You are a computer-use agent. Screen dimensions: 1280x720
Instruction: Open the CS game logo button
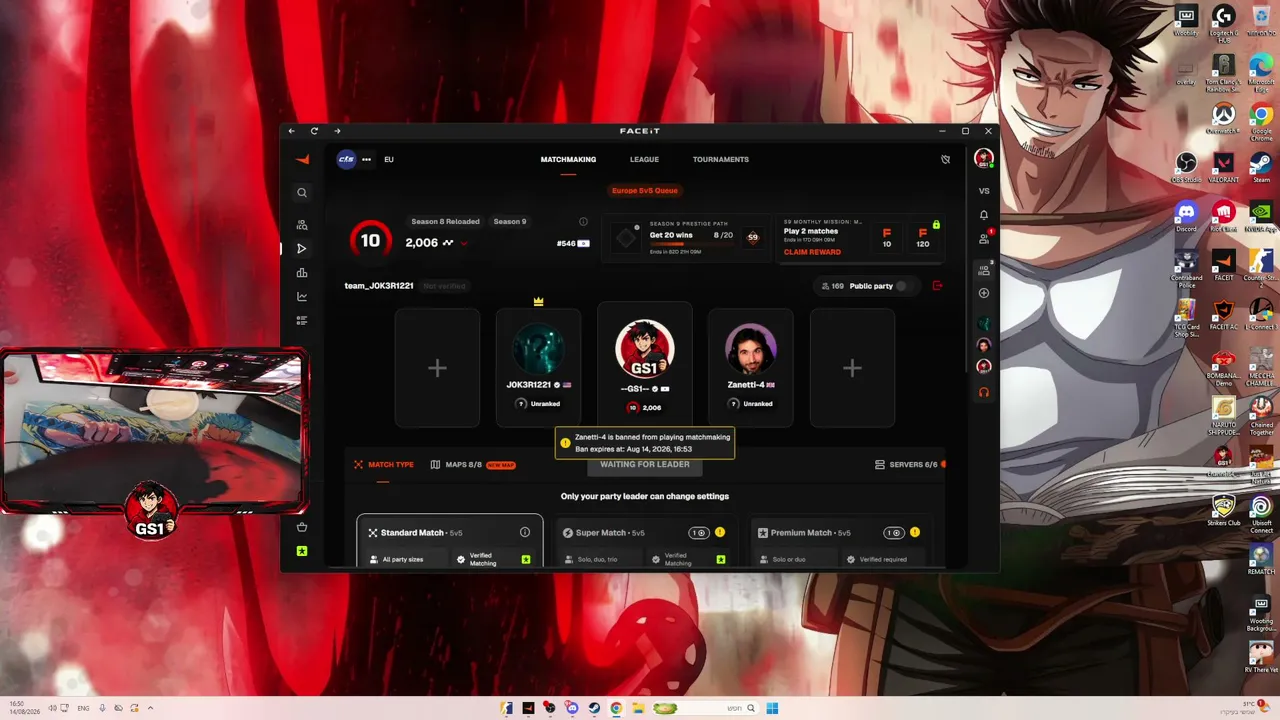coord(346,159)
